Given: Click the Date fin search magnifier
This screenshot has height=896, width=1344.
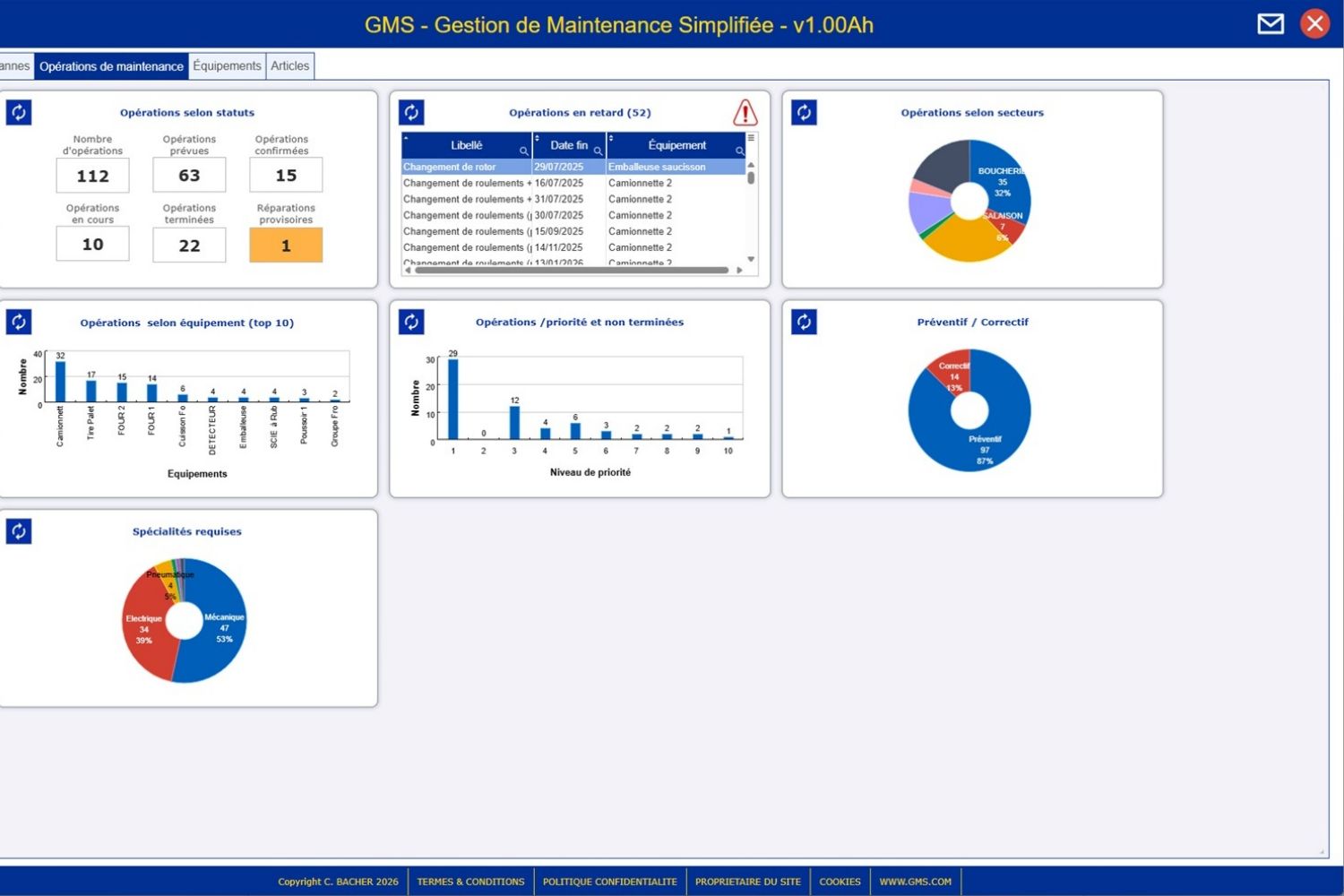Looking at the screenshot, I should 598,151.
